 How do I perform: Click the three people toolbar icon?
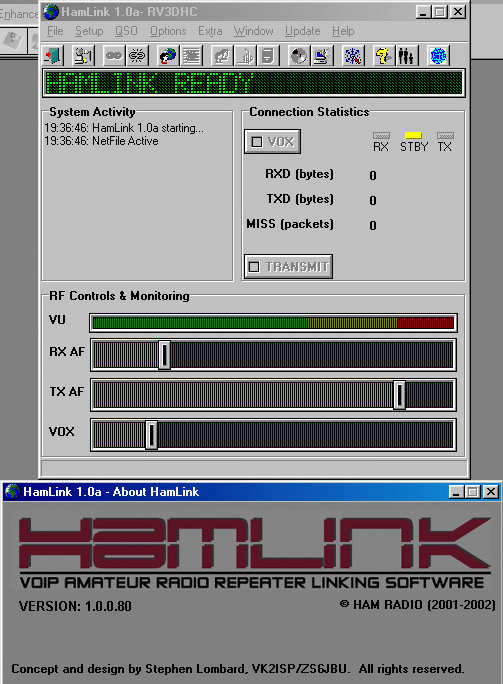406,56
